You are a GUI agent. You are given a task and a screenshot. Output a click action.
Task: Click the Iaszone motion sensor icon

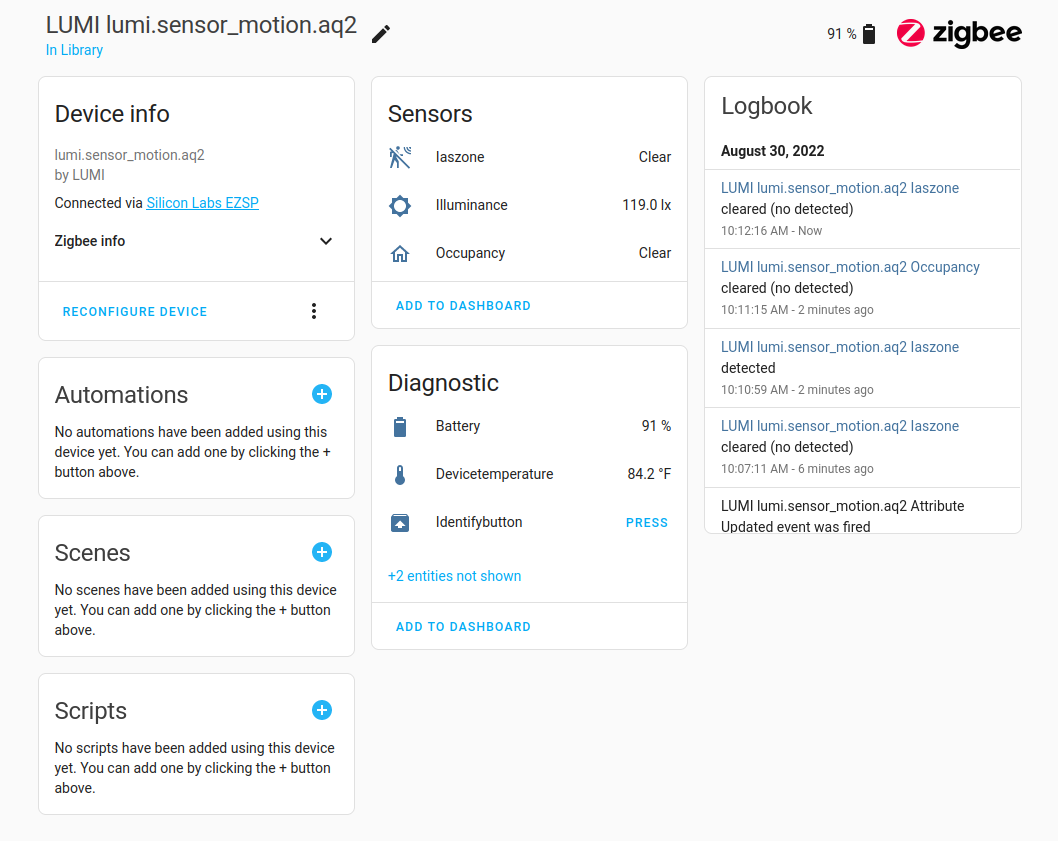pyautogui.click(x=400, y=157)
